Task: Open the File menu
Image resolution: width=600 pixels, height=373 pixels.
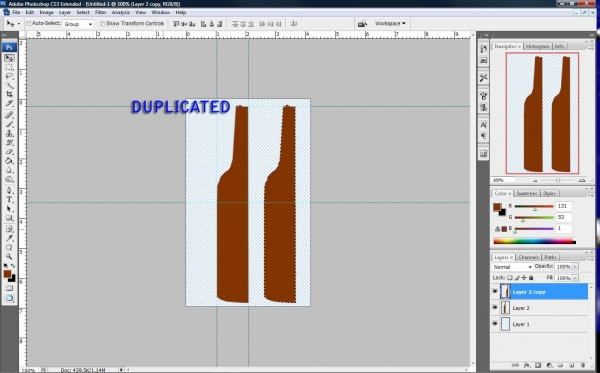Action: [16, 12]
